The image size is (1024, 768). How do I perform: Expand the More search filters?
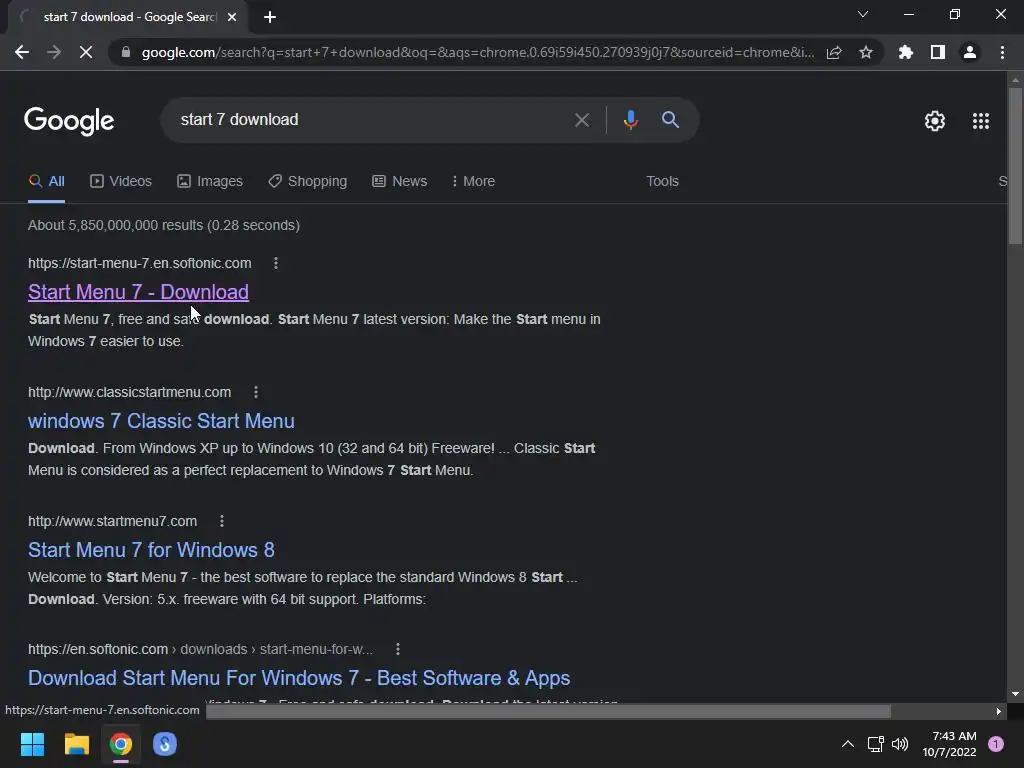click(x=473, y=182)
